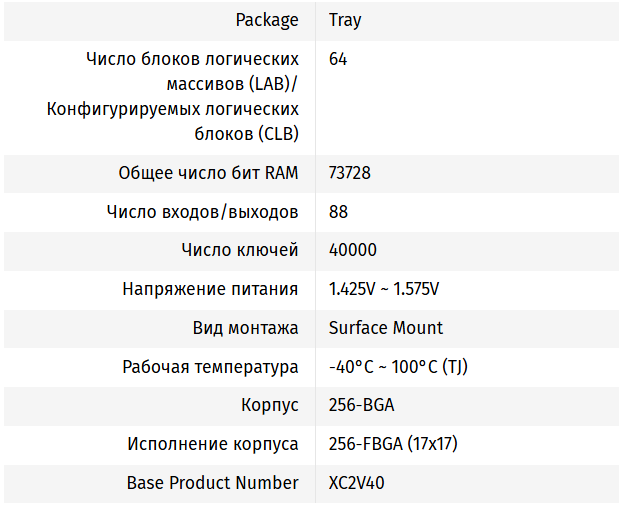
Task: Click the inputs/outputs count label
Action: (x=202, y=212)
